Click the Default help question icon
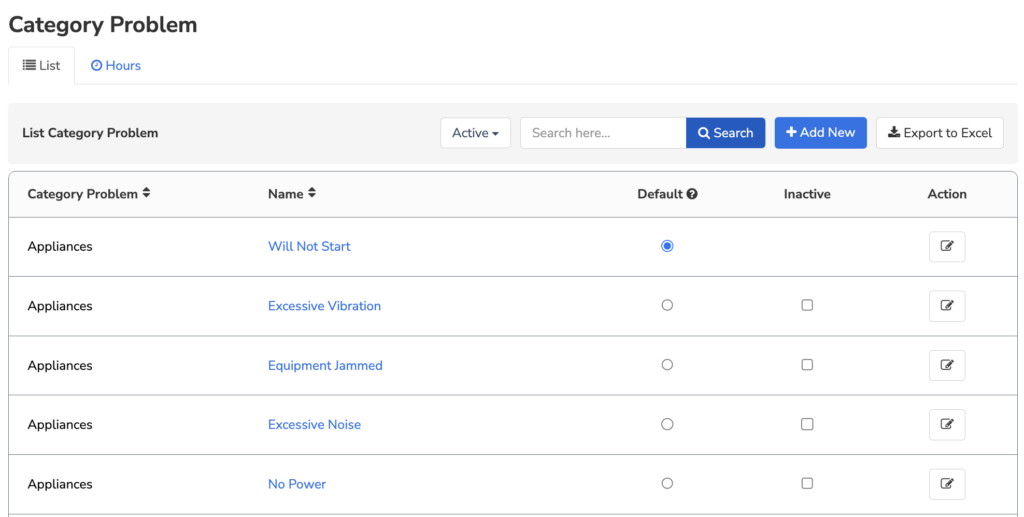 point(692,194)
